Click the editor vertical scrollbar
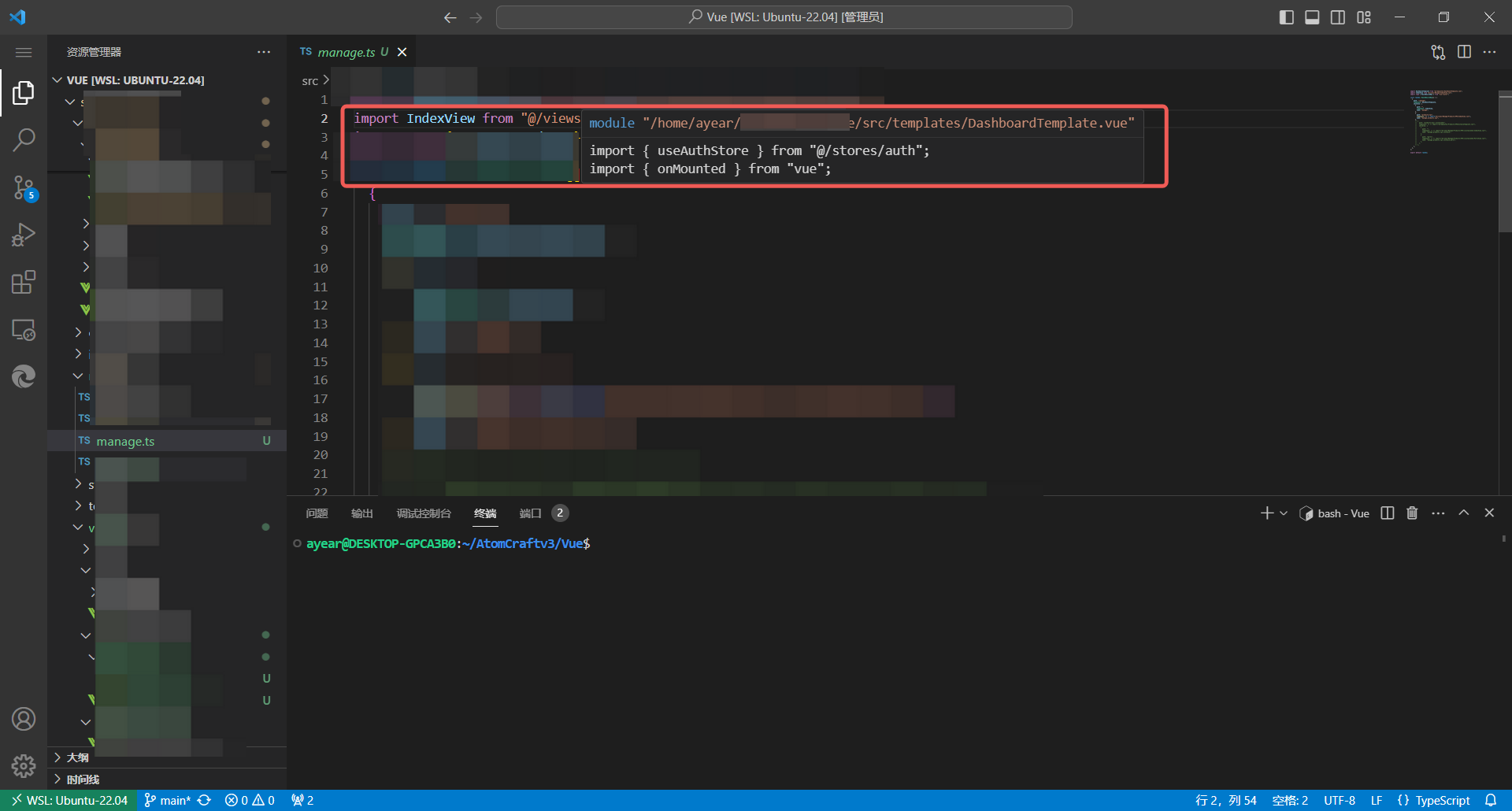This screenshot has width=1512, height=811. [x=1505, y=161]
